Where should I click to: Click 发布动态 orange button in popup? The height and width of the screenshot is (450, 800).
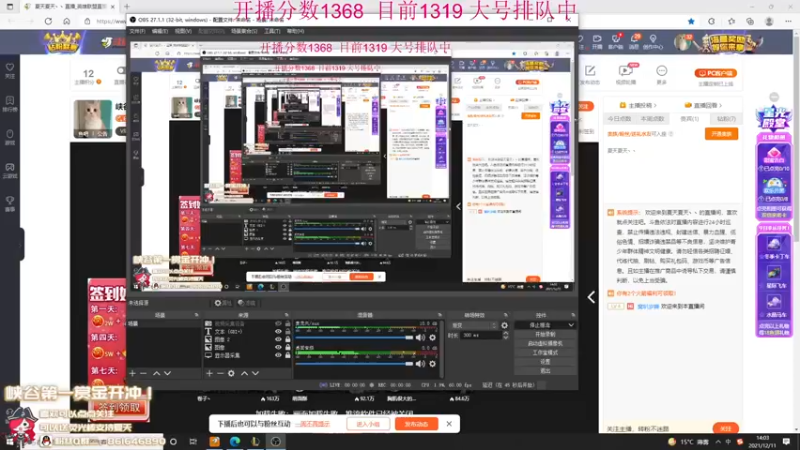416,424
